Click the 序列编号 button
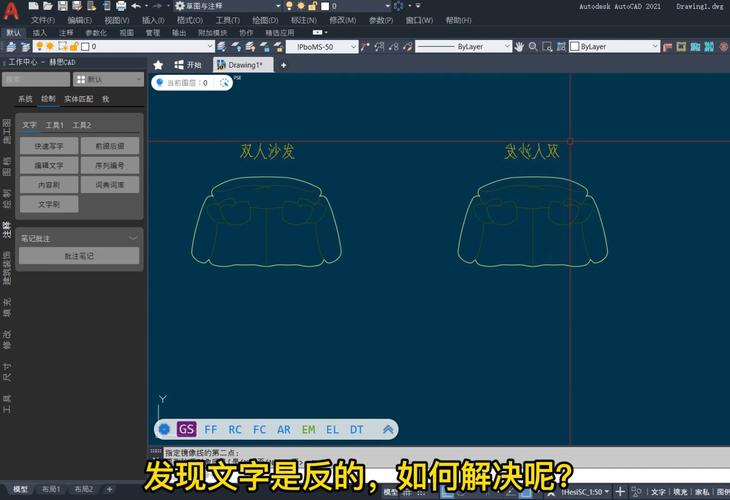Screen dimensions: 730x500 [110, 165]
